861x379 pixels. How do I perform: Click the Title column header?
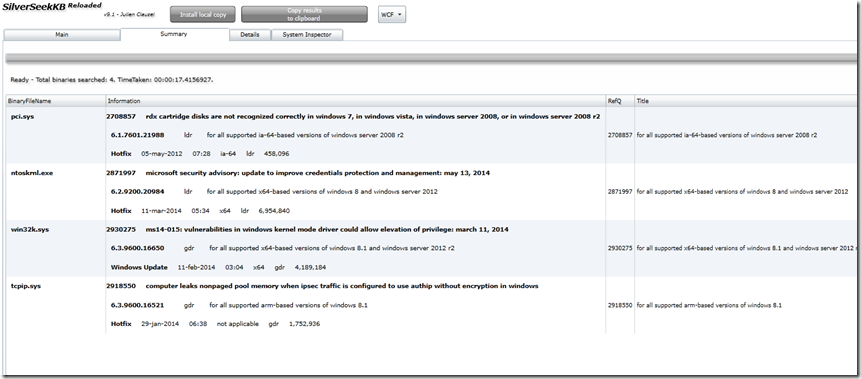(745, 101)
